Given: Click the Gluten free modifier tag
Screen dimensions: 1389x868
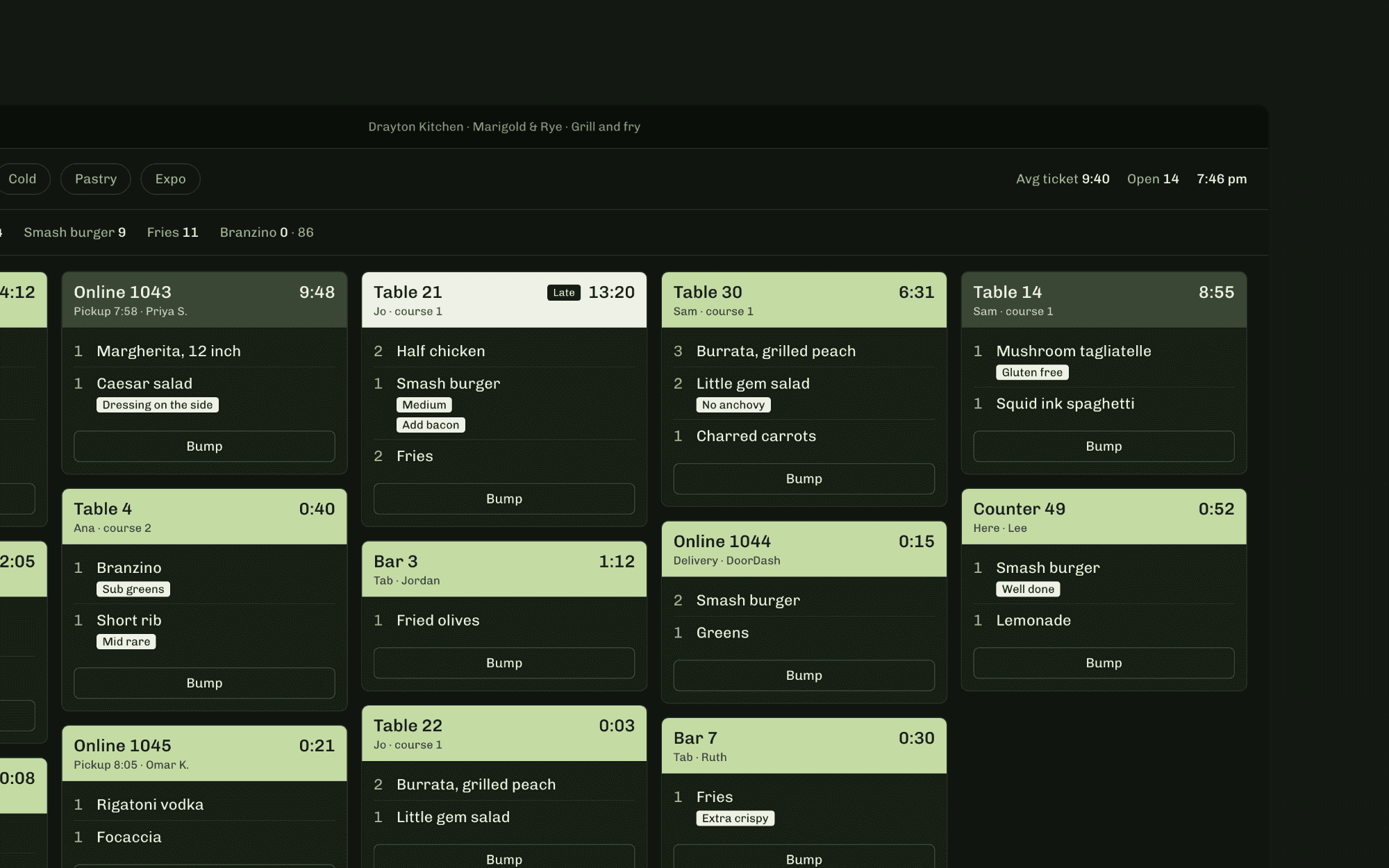Looking at the screenshot, I should [1032, 373].
